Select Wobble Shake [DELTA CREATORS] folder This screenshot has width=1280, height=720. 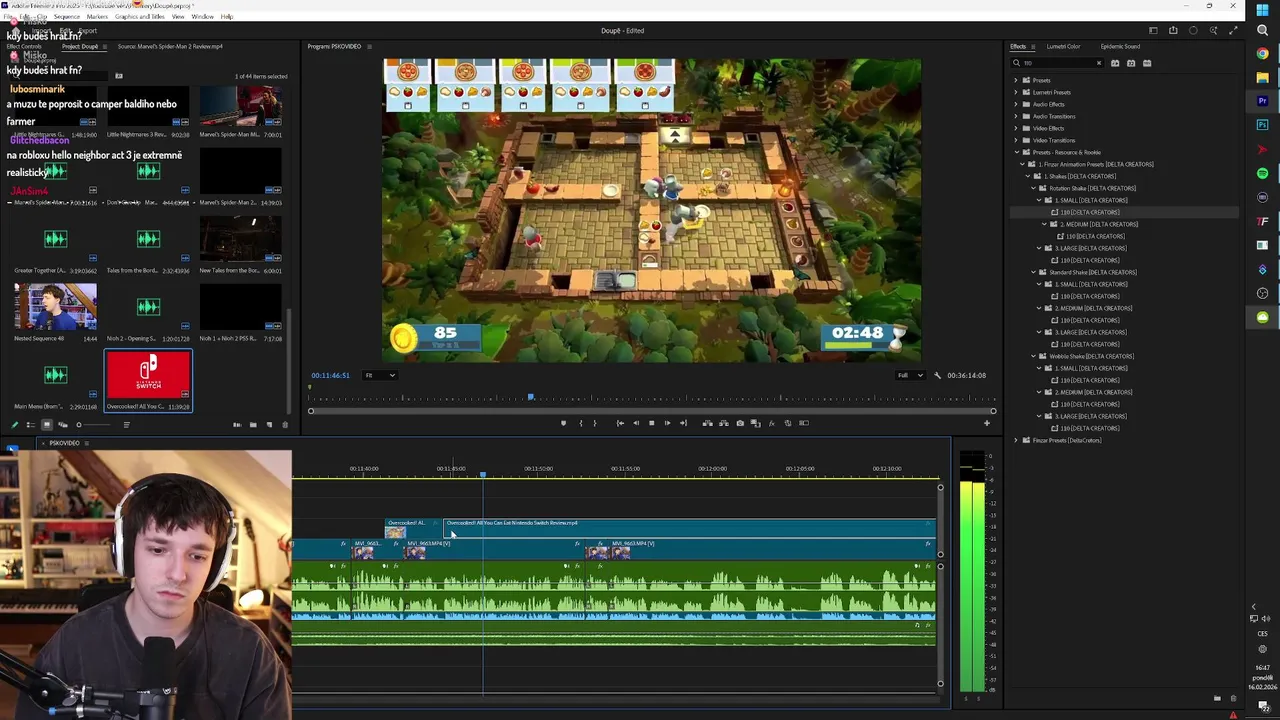(1091, 356)
